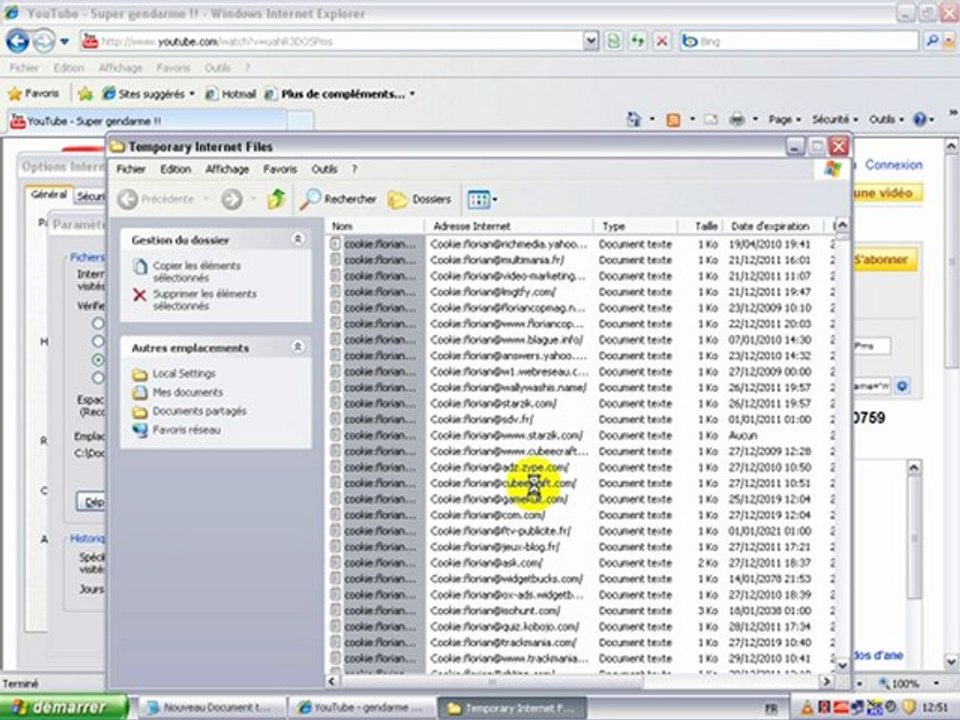Open the address bar dropdown arrow

click(x=590, y=41)
